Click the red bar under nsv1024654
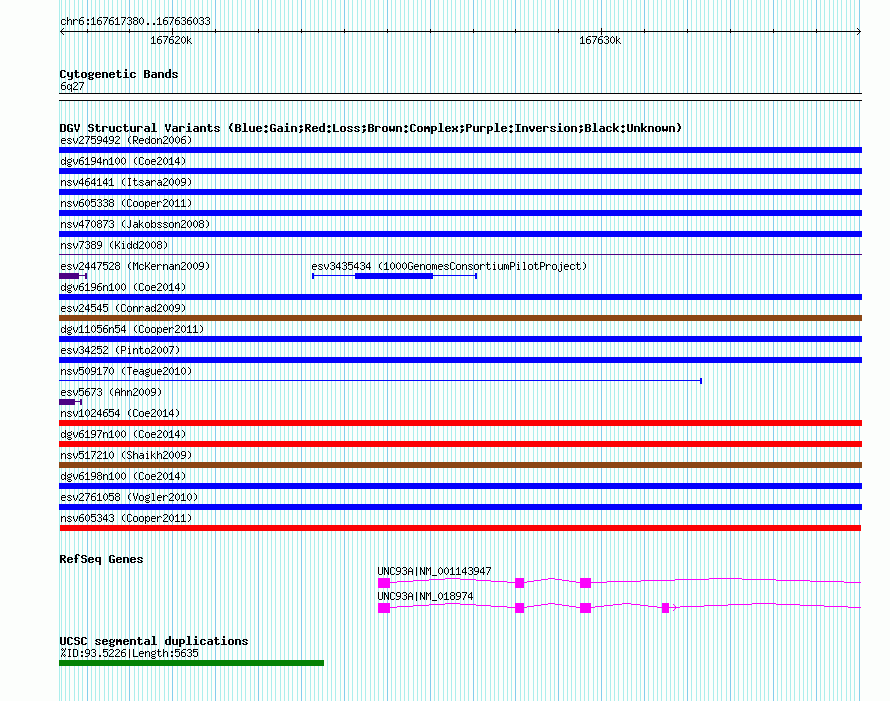 click(x=460, y=423)
